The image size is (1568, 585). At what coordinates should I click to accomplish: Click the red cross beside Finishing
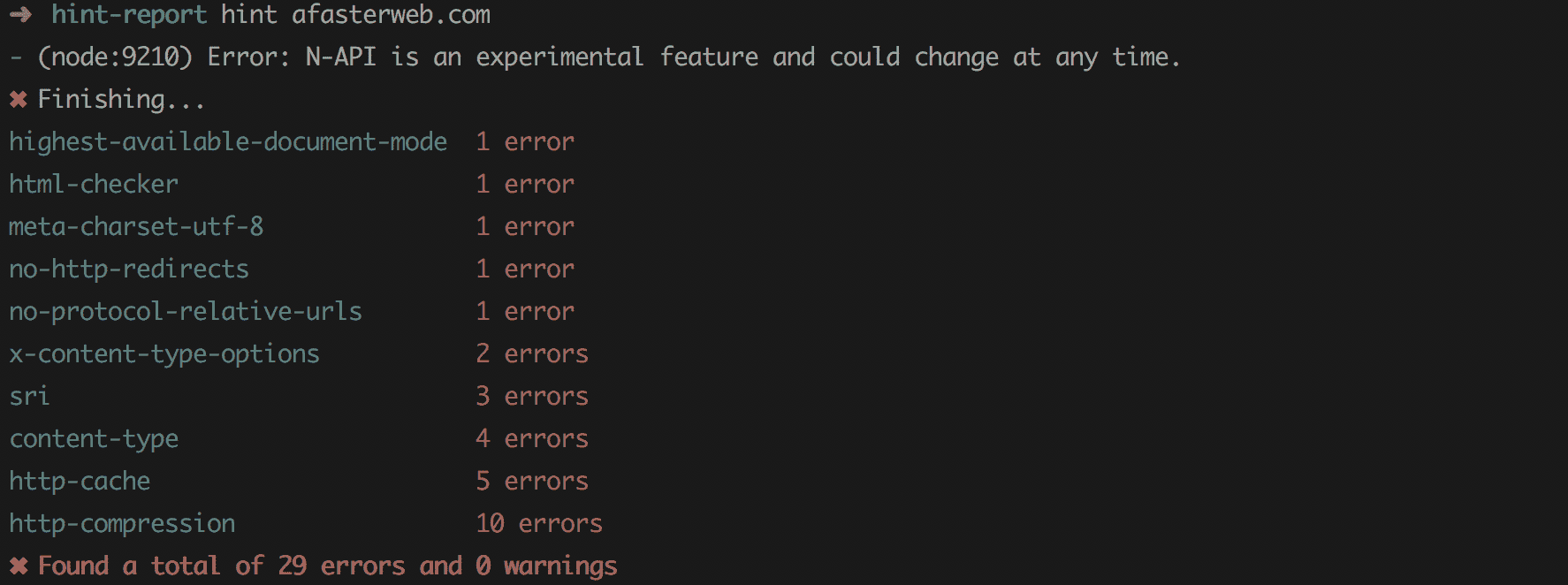coord(18,99)
